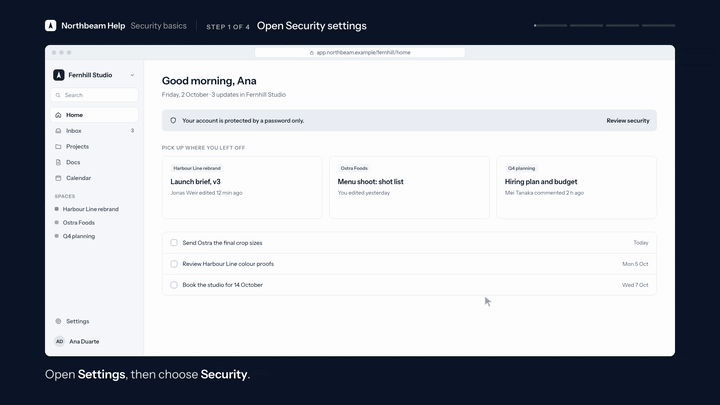
Task: Click the Jonas Weir edited 12 min ago text
Action: [x=206, y=193]
